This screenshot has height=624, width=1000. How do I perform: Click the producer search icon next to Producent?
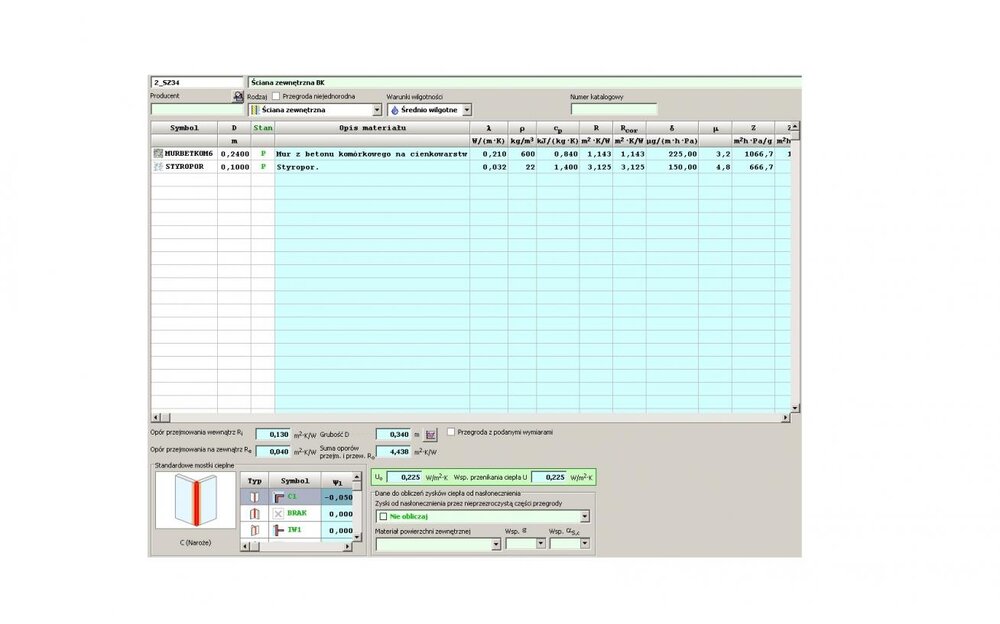[x=238, y=97]
